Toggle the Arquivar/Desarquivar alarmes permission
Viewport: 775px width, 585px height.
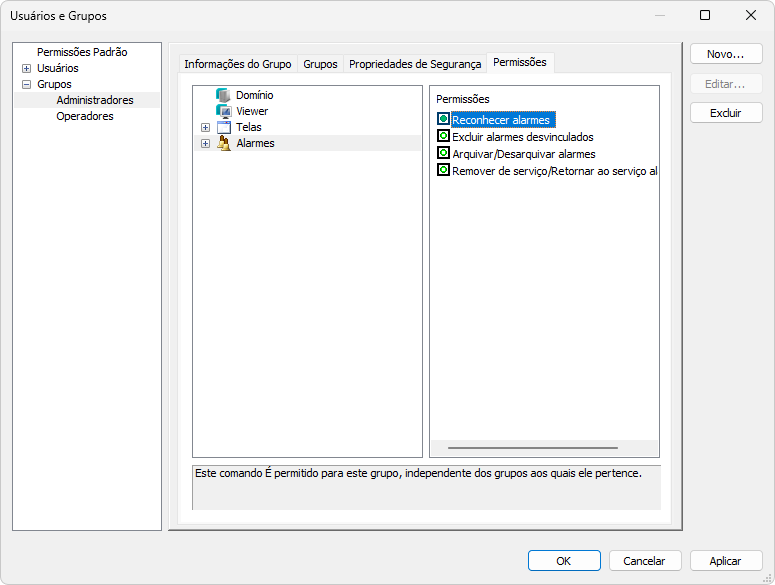point(444,153)
